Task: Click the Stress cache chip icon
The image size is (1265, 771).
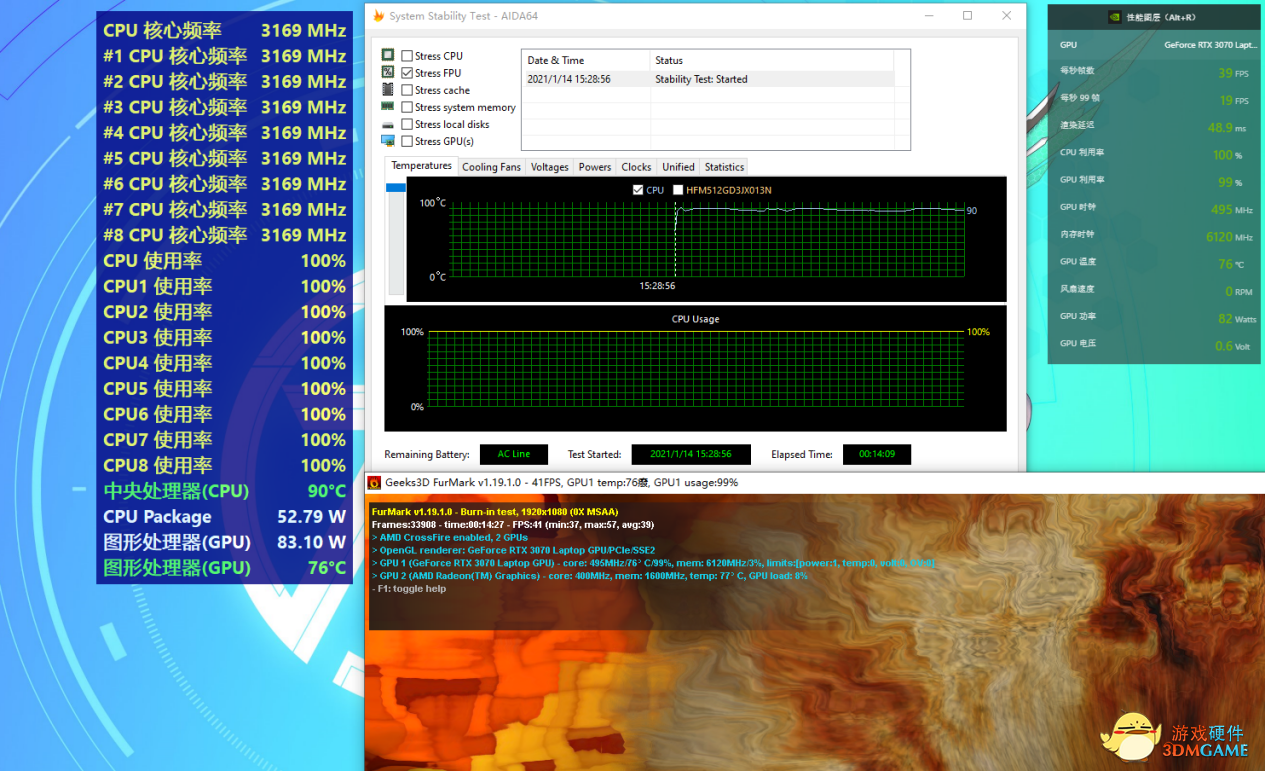Action: tap(388, 89)
